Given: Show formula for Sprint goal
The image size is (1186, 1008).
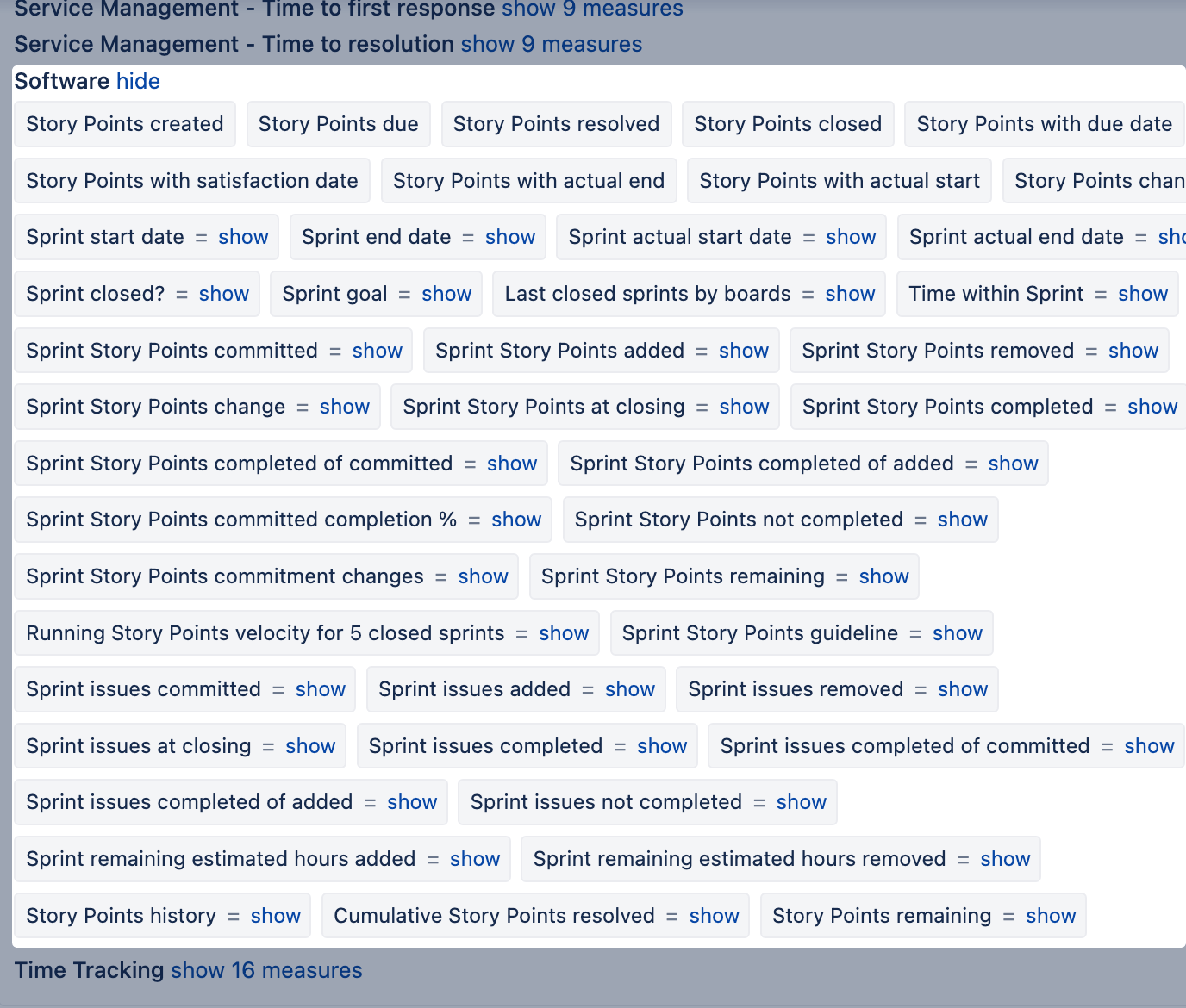Looking at the screenshot, I should click(446, 294).
